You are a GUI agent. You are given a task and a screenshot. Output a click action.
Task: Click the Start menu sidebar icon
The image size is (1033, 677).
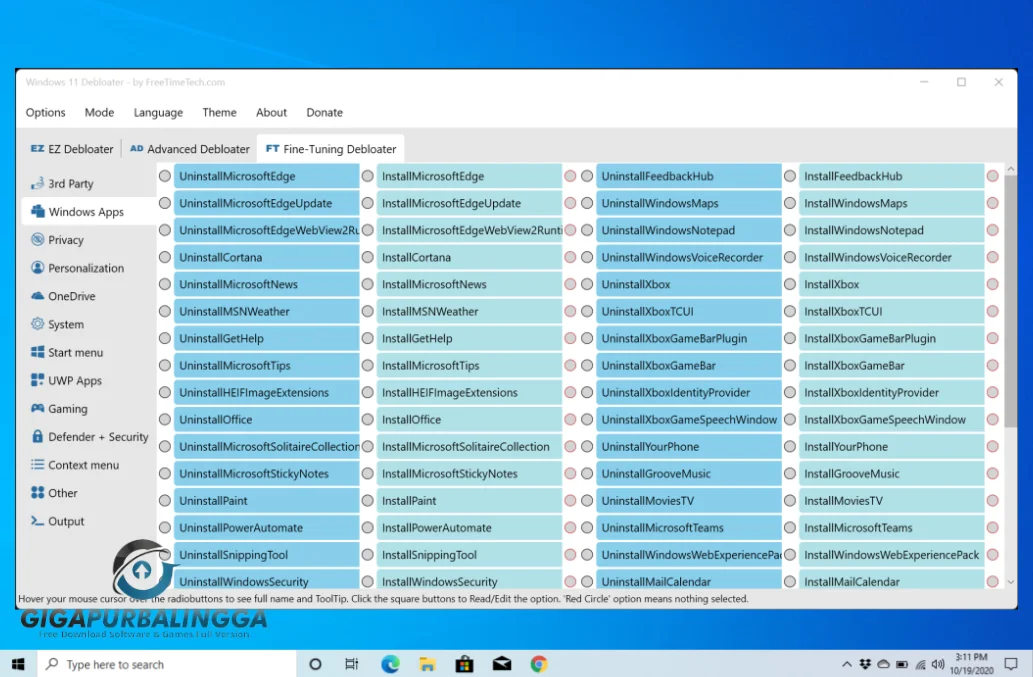[38, 352]
